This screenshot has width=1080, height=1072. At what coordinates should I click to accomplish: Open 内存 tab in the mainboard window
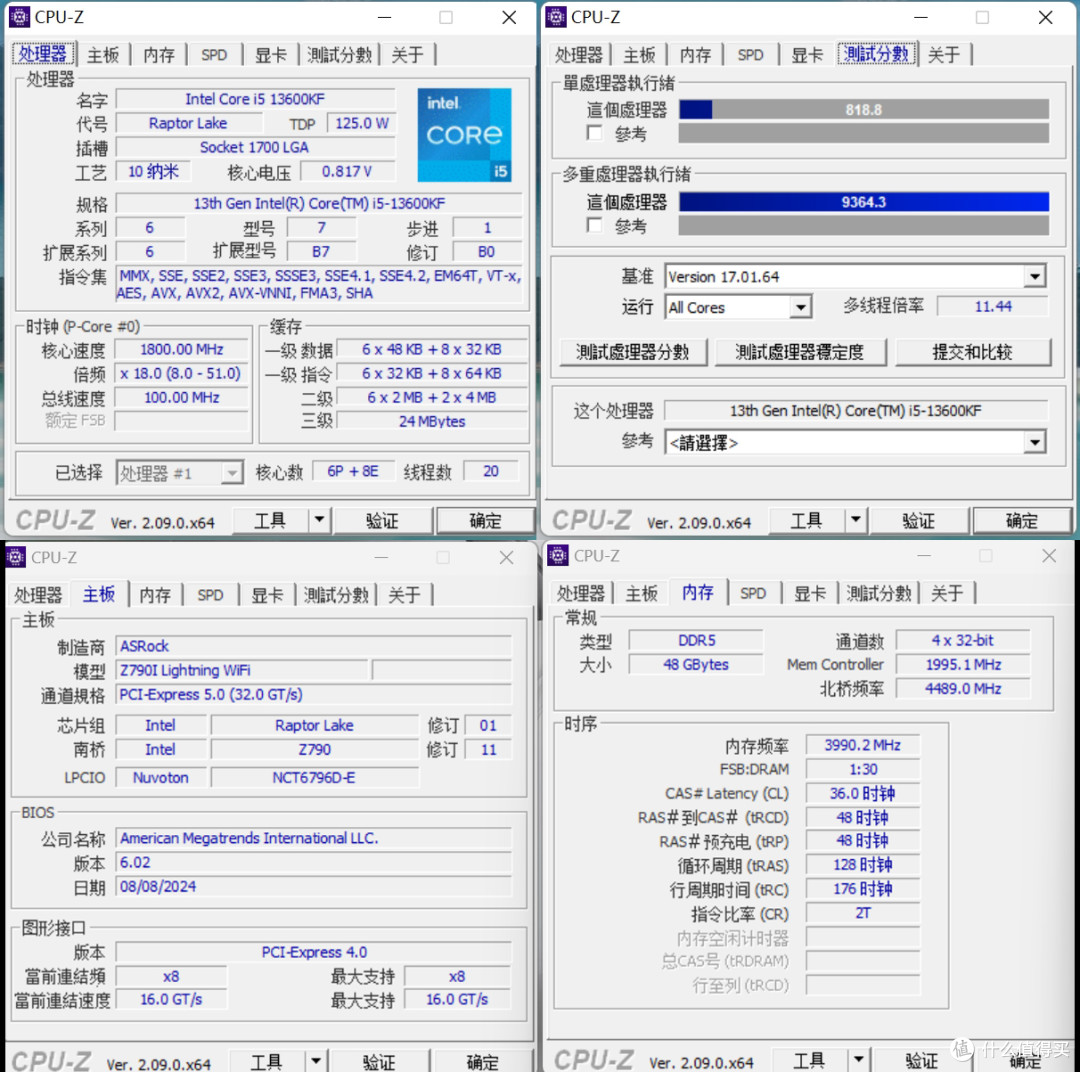pos(155,595)
